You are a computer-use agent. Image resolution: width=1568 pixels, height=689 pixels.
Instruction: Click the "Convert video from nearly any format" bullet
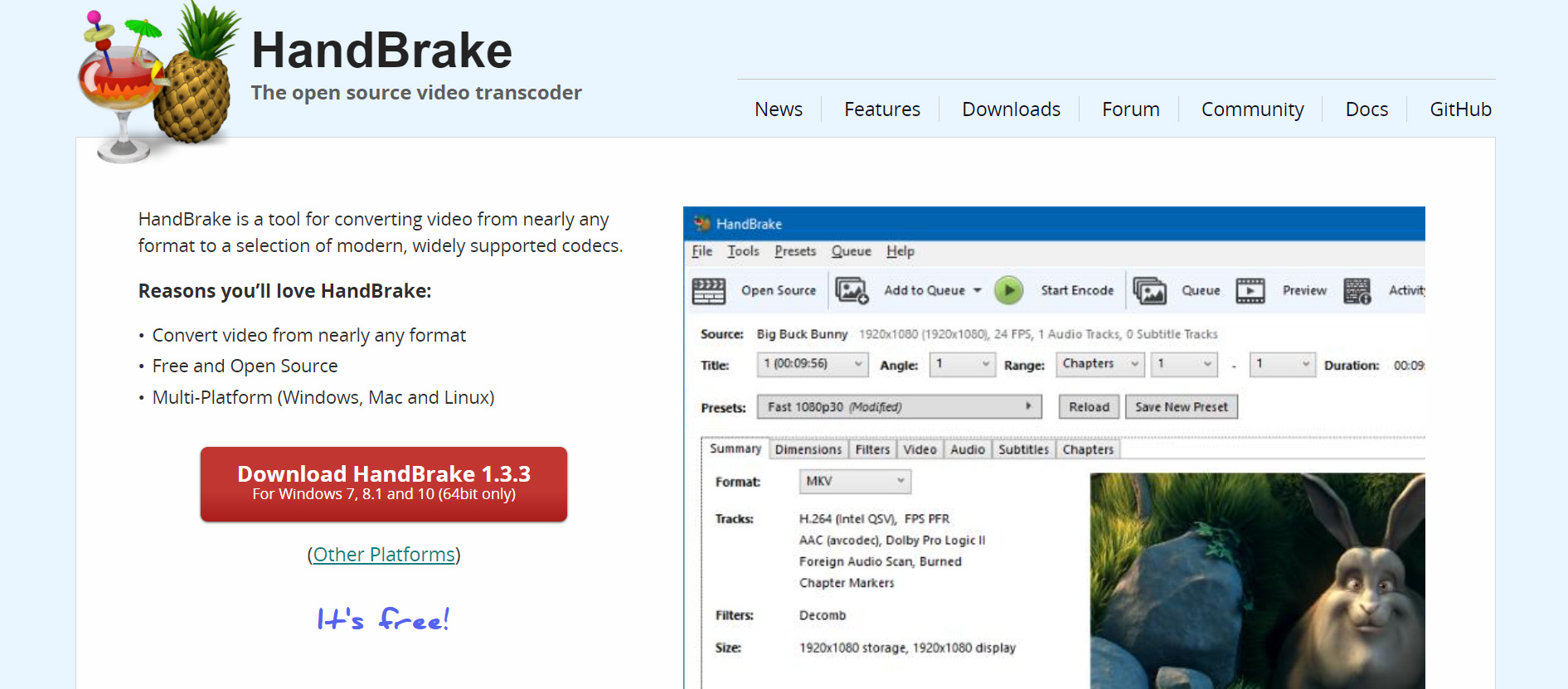pos(309,335)
